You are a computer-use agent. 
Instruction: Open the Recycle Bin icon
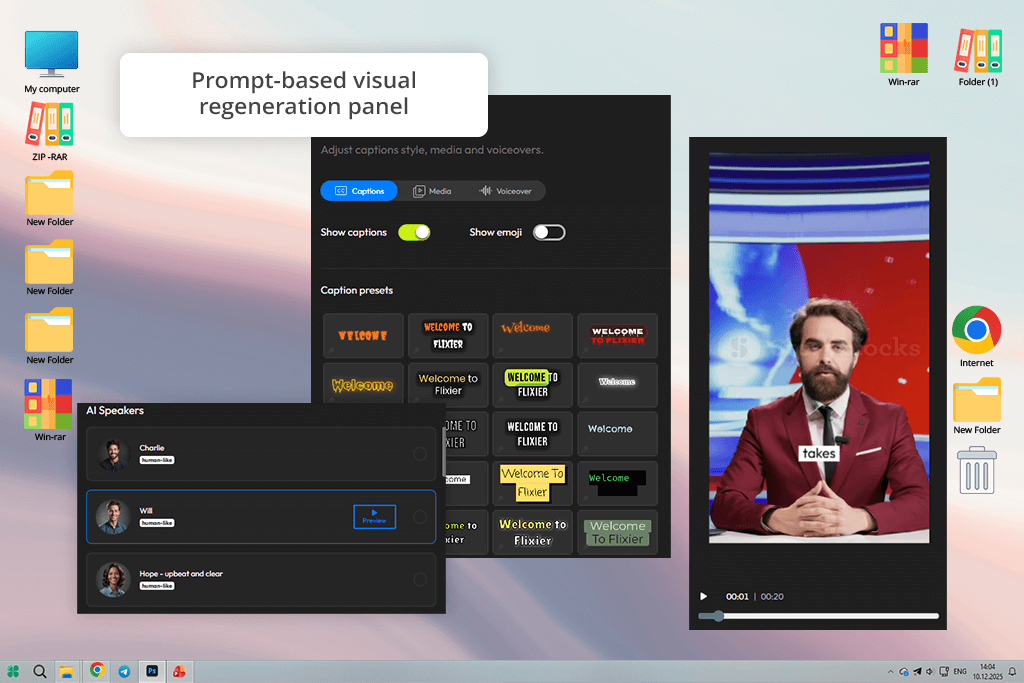[x=977, y=470]
